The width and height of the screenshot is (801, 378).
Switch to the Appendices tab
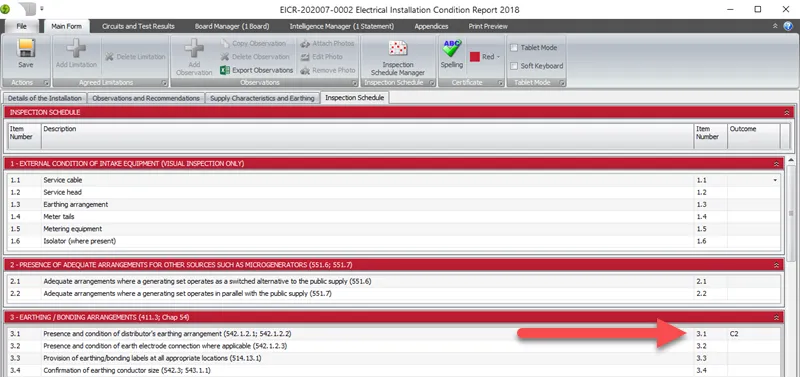[431, 26]
